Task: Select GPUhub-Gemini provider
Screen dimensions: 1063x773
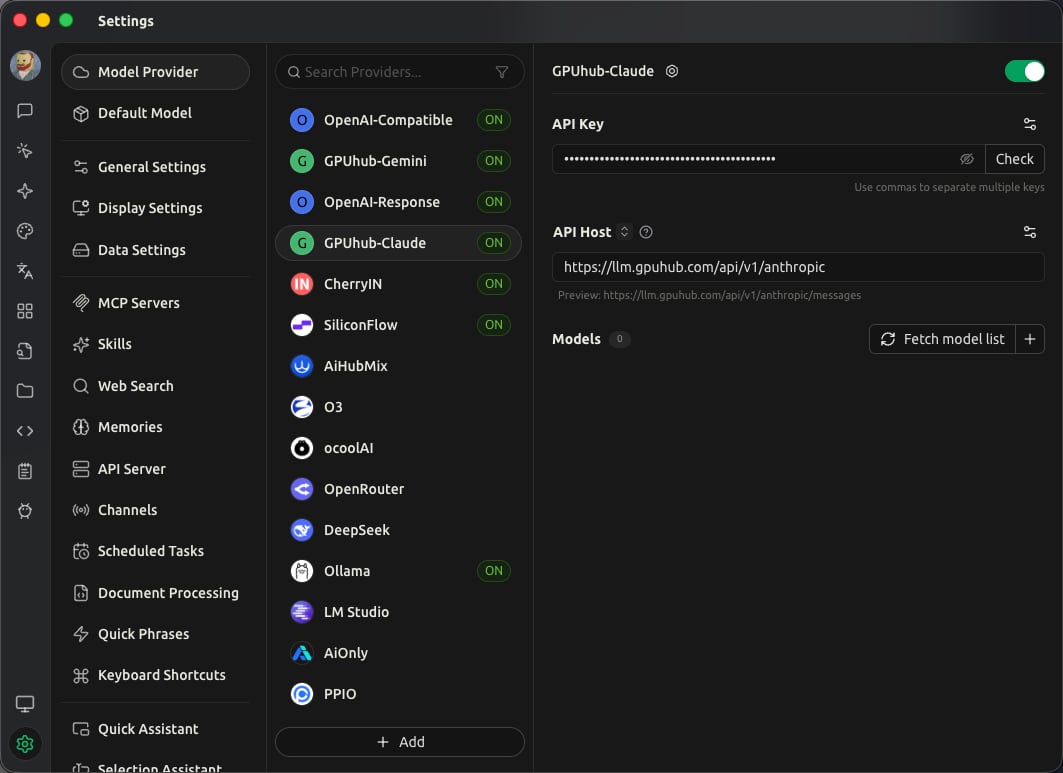Action: [x=399, y=161]
